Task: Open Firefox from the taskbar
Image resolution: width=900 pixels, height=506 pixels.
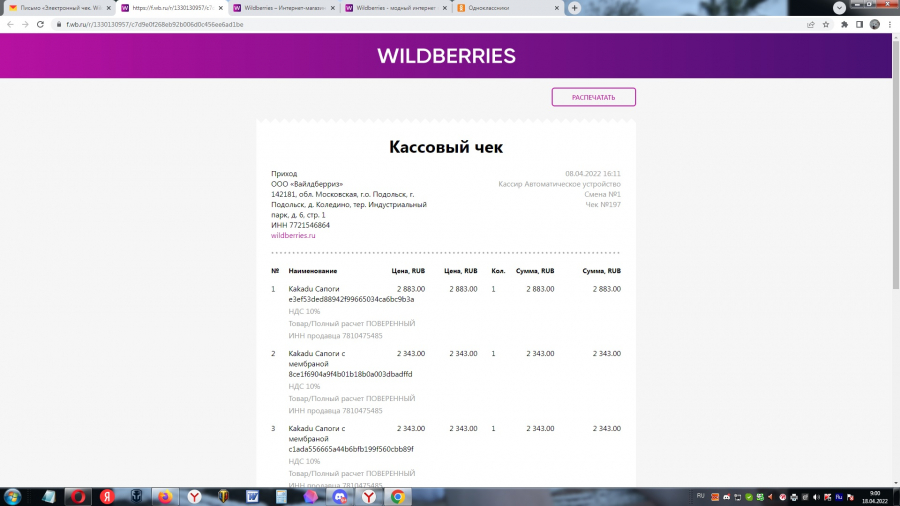Action: click(165, 496)
